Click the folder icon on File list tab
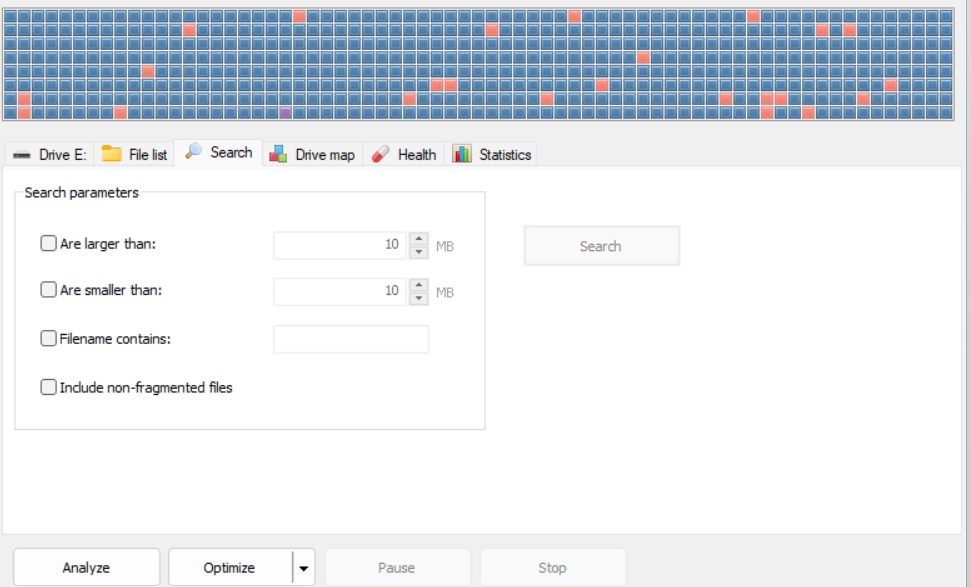The image size is (971, 587). (x=111, y=154)
